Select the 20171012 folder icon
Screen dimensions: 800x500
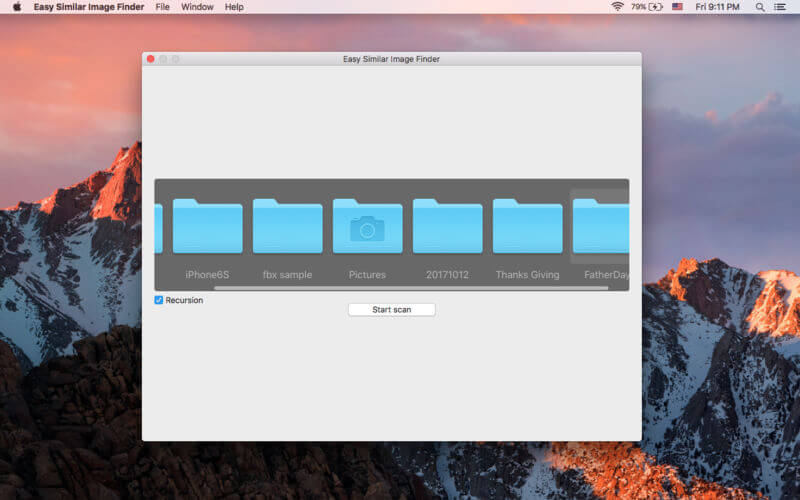pos(447,226)
